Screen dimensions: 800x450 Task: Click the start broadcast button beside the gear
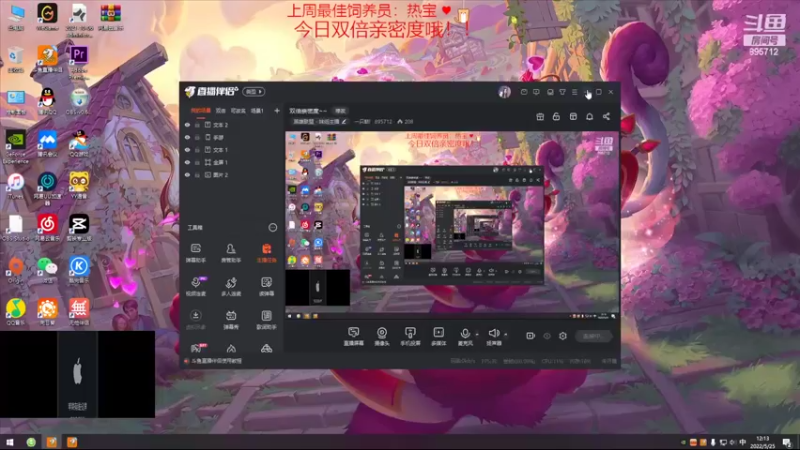pos(593,336)
